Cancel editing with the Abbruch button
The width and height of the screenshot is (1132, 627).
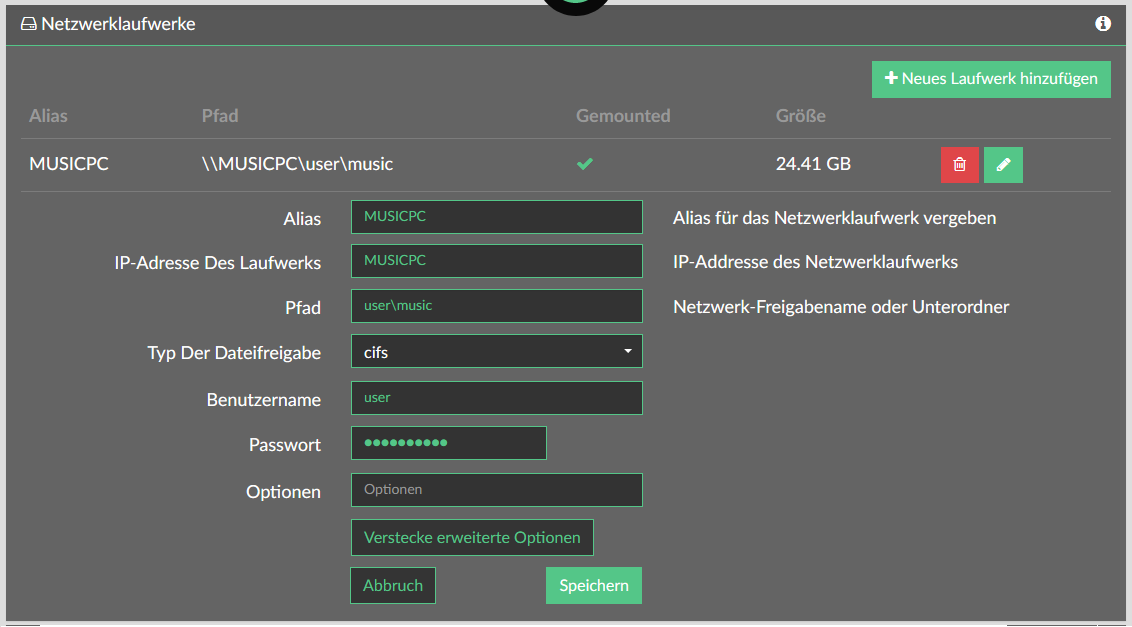pos(393,586)
